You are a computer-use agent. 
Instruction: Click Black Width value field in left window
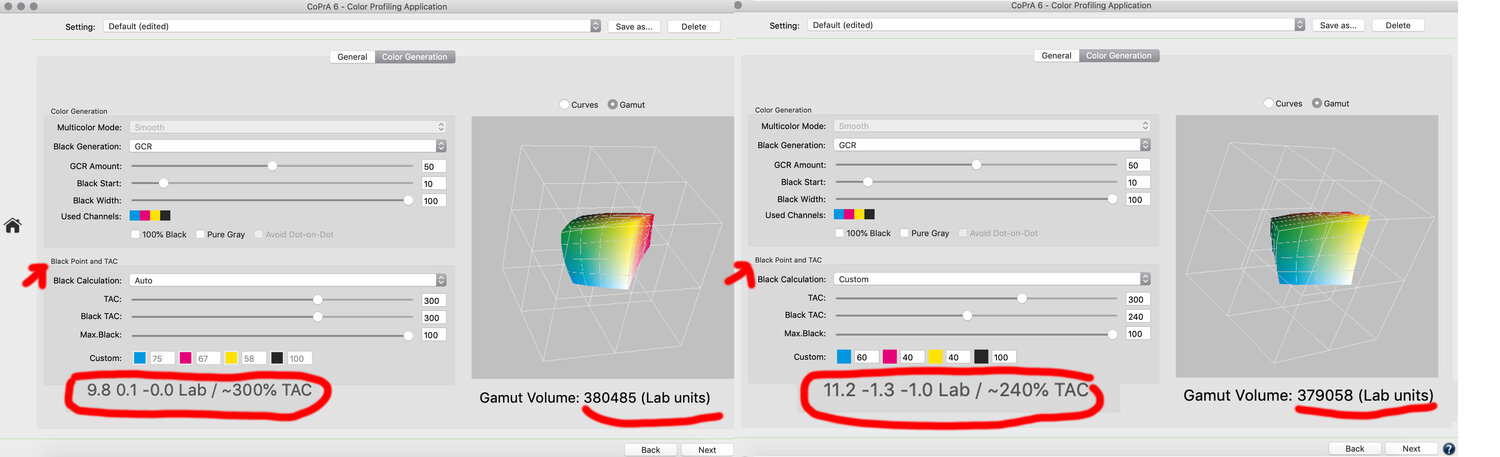[x=433, y=200]
